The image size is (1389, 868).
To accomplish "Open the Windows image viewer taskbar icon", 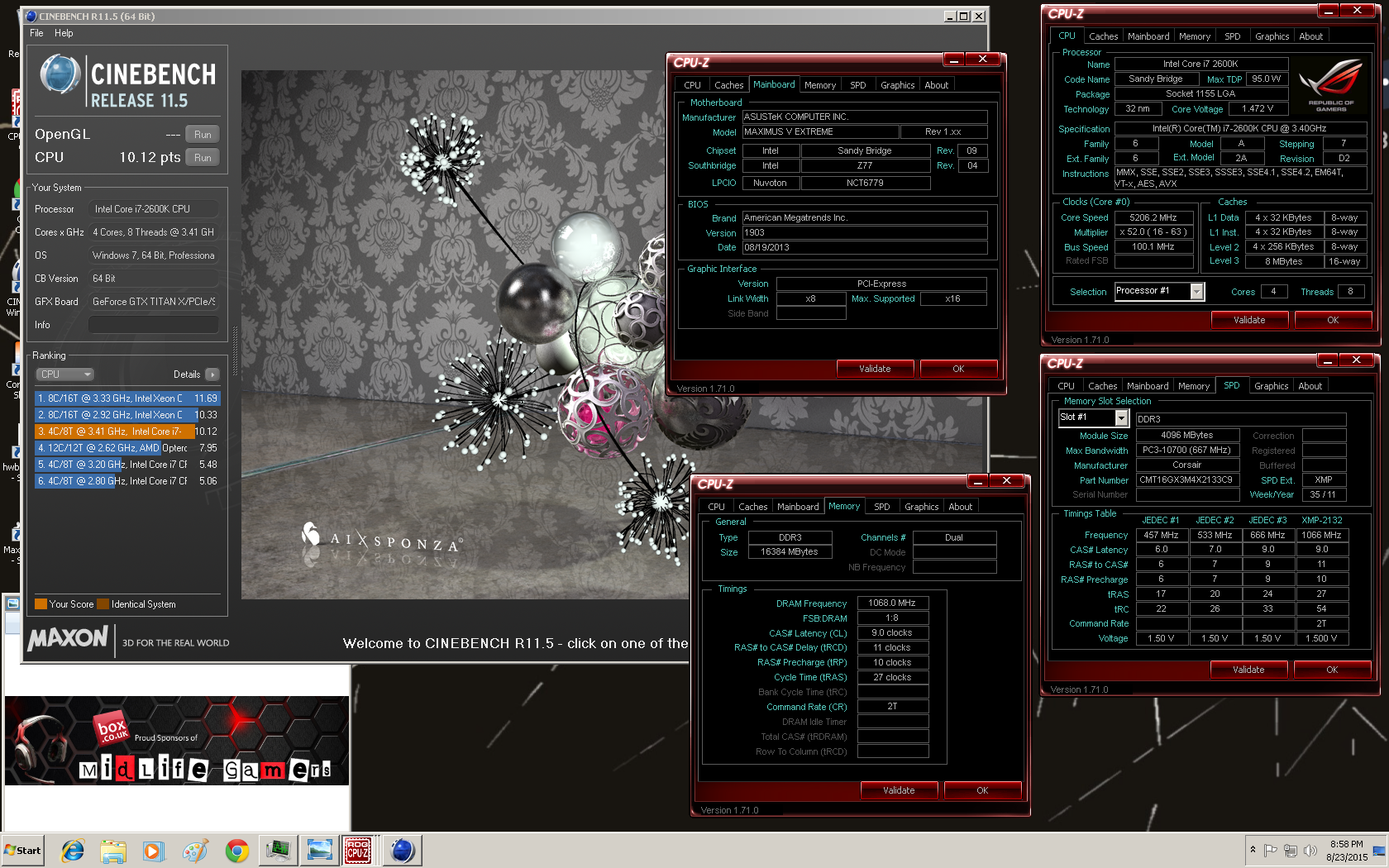I will 319,850.
